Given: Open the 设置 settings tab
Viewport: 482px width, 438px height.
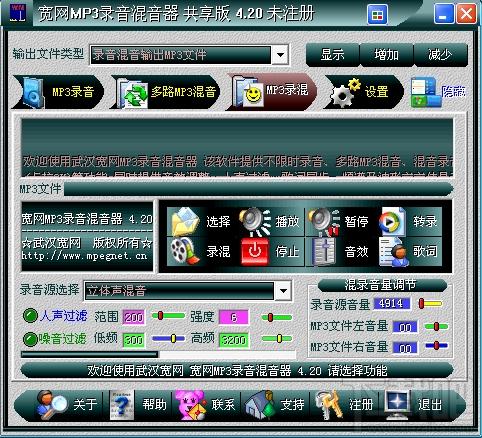Looking at the screenshot, I should point(364,92).
